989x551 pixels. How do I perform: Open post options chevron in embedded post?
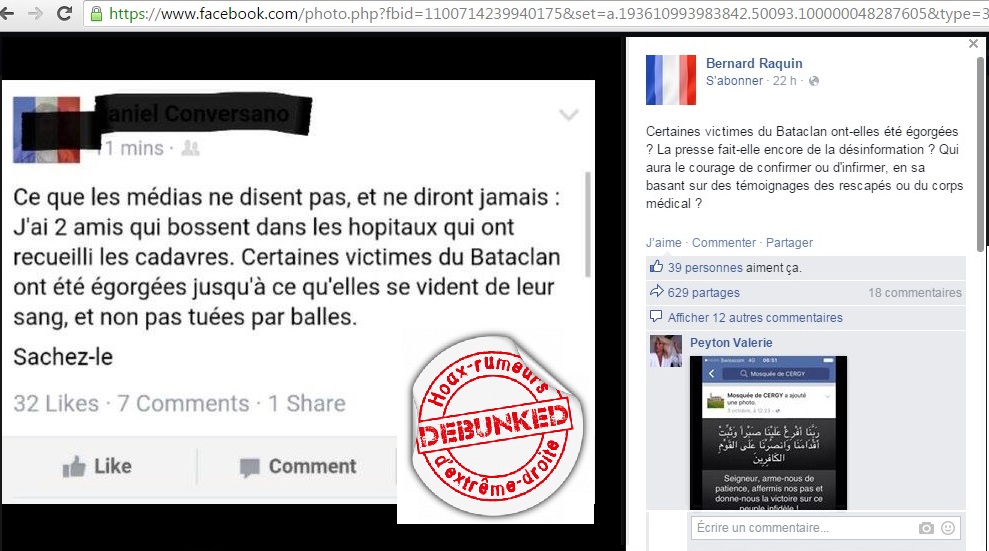(568, 115)
